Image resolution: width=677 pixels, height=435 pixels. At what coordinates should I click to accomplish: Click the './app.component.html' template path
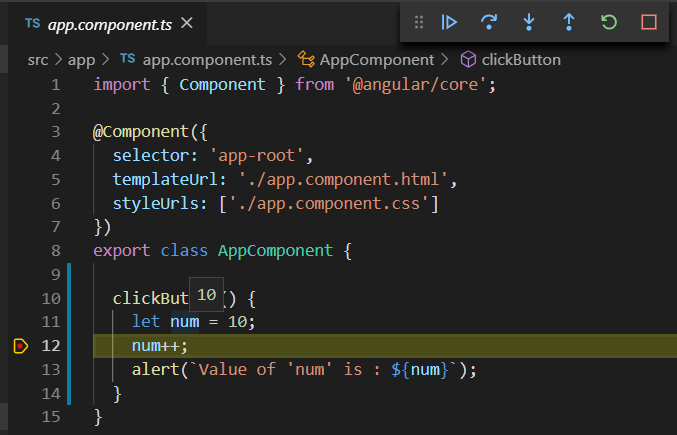point(344,180)
